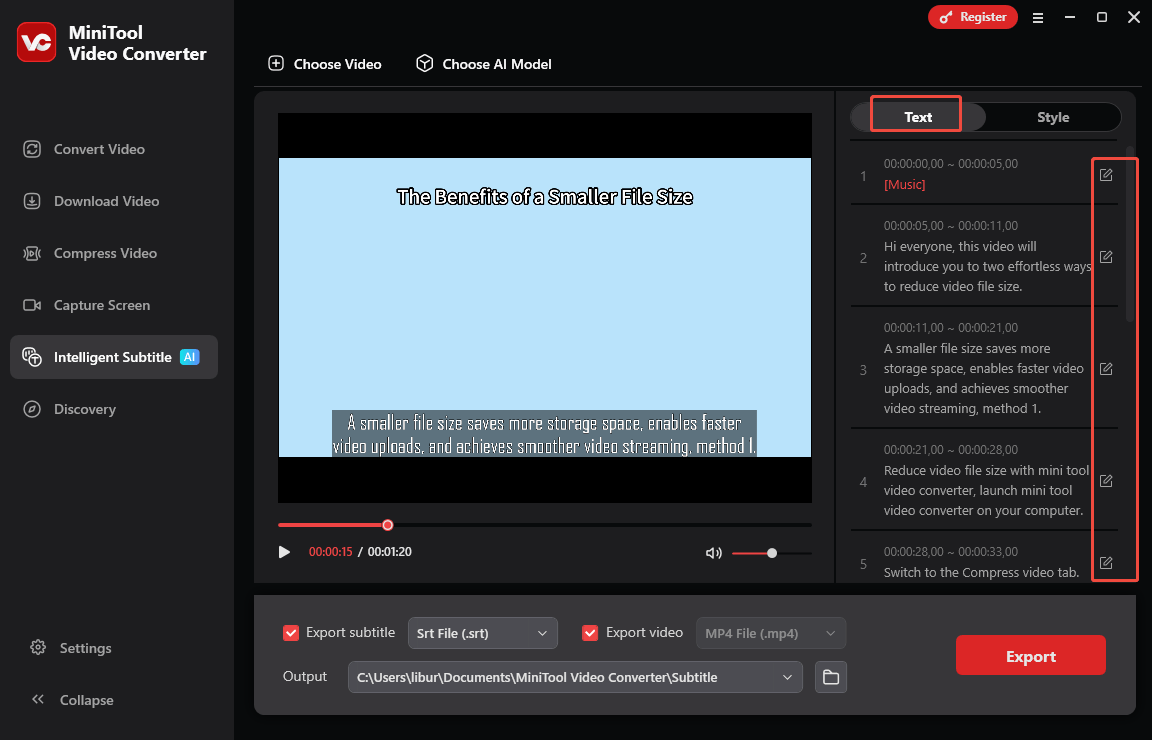Expand the MP4 File format dropdown
Screen dimensions: 1152x740
(770, 633)
